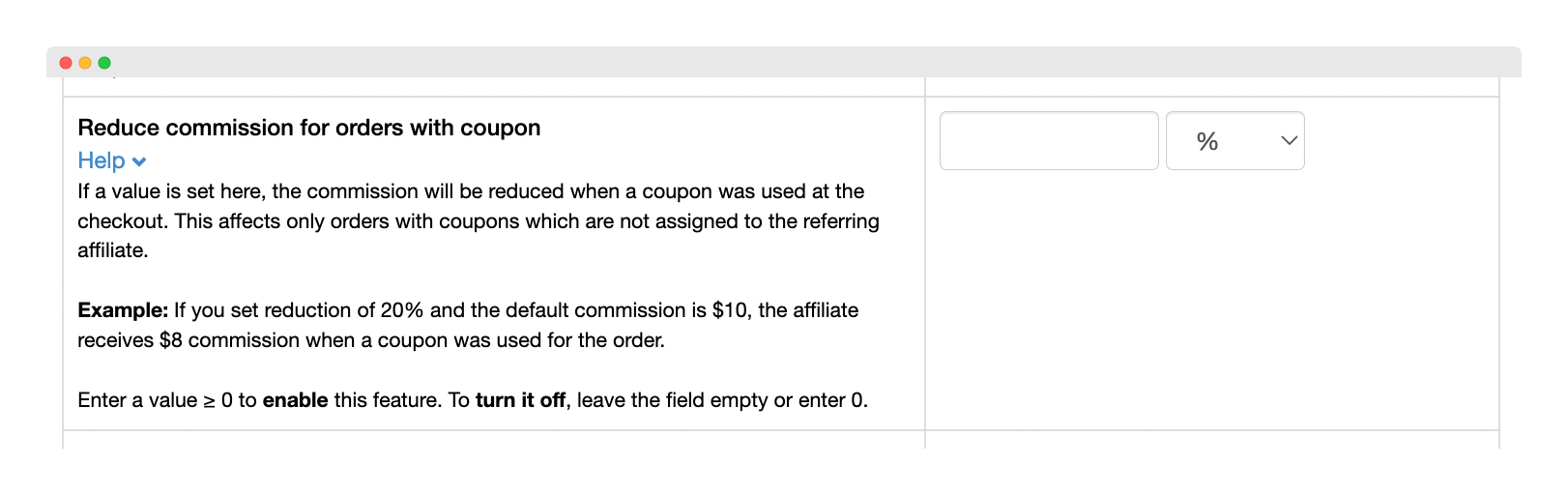Click the bold phrase 'turn it off'
1568x495 pixels.
[520, 400]
